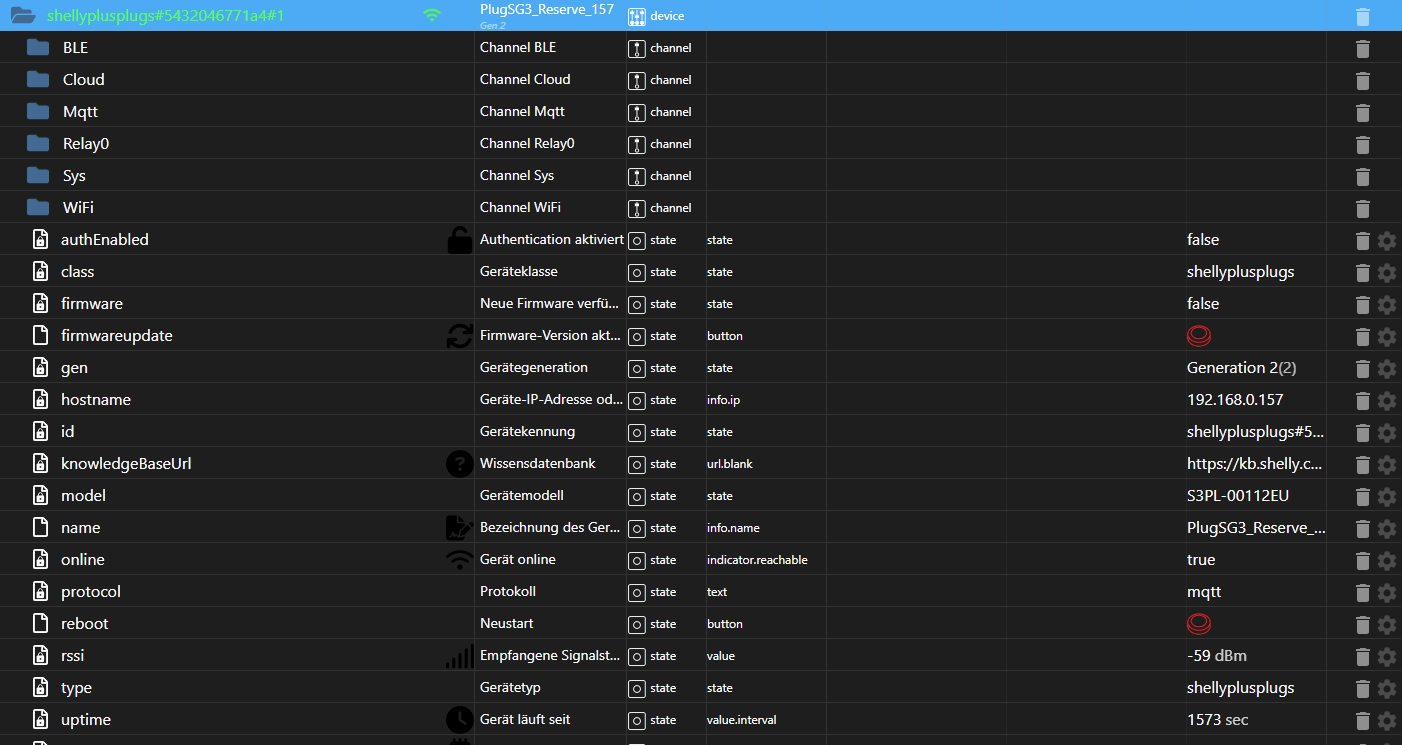Delete the gen state via trash icon
This screenshot has width=1402, height=745.
1362,368
